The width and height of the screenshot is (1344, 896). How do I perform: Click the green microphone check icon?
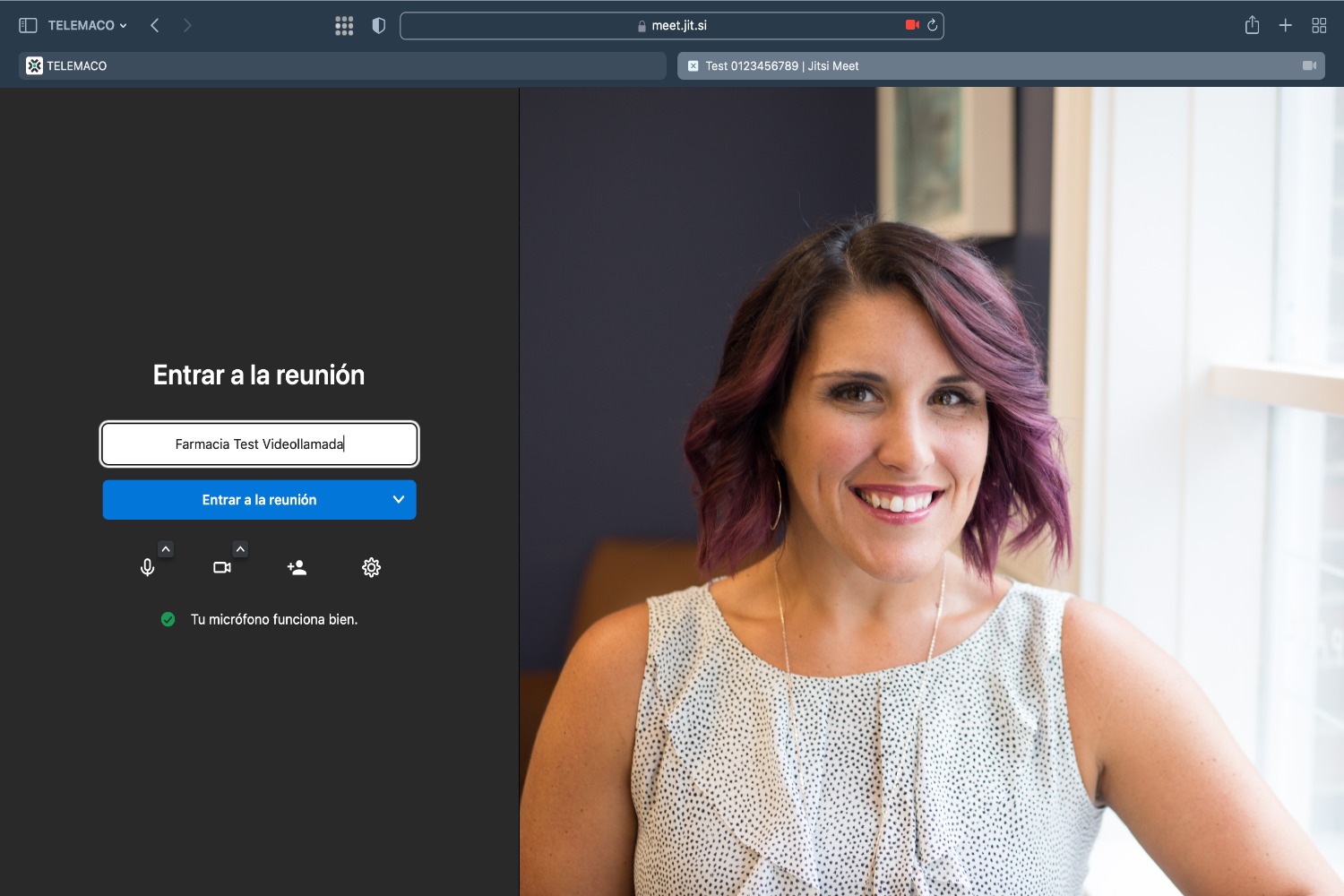point(168,619)
